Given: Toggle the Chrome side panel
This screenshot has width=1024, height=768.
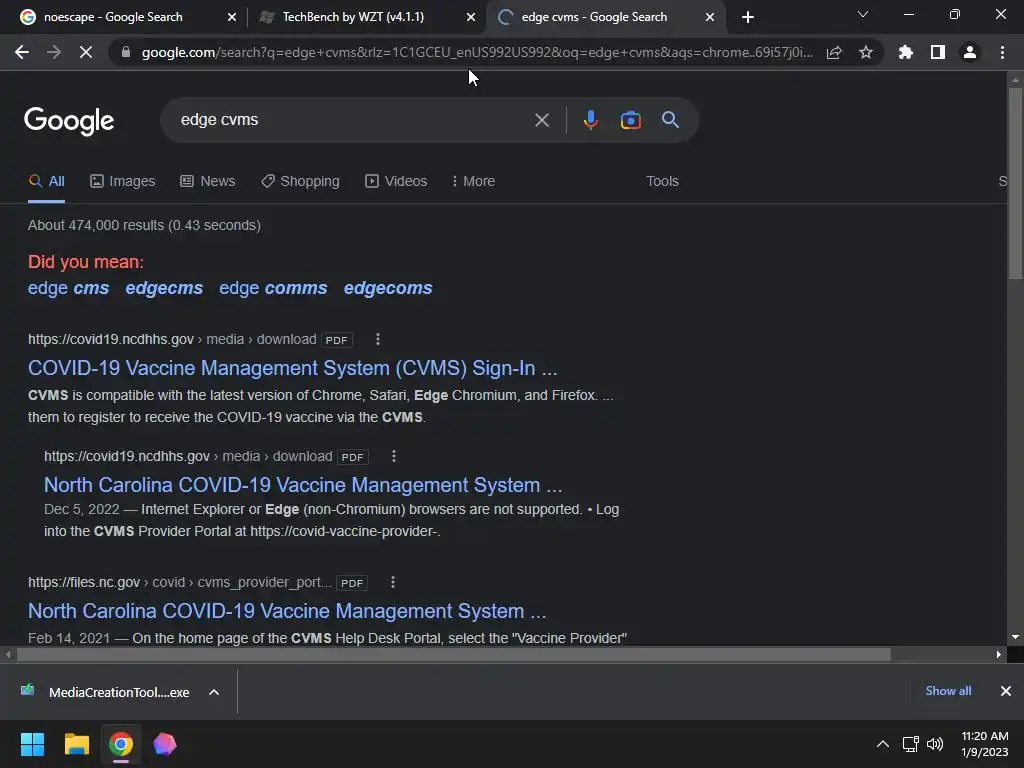Looking at the screenshot, I should tap(938, 52).
